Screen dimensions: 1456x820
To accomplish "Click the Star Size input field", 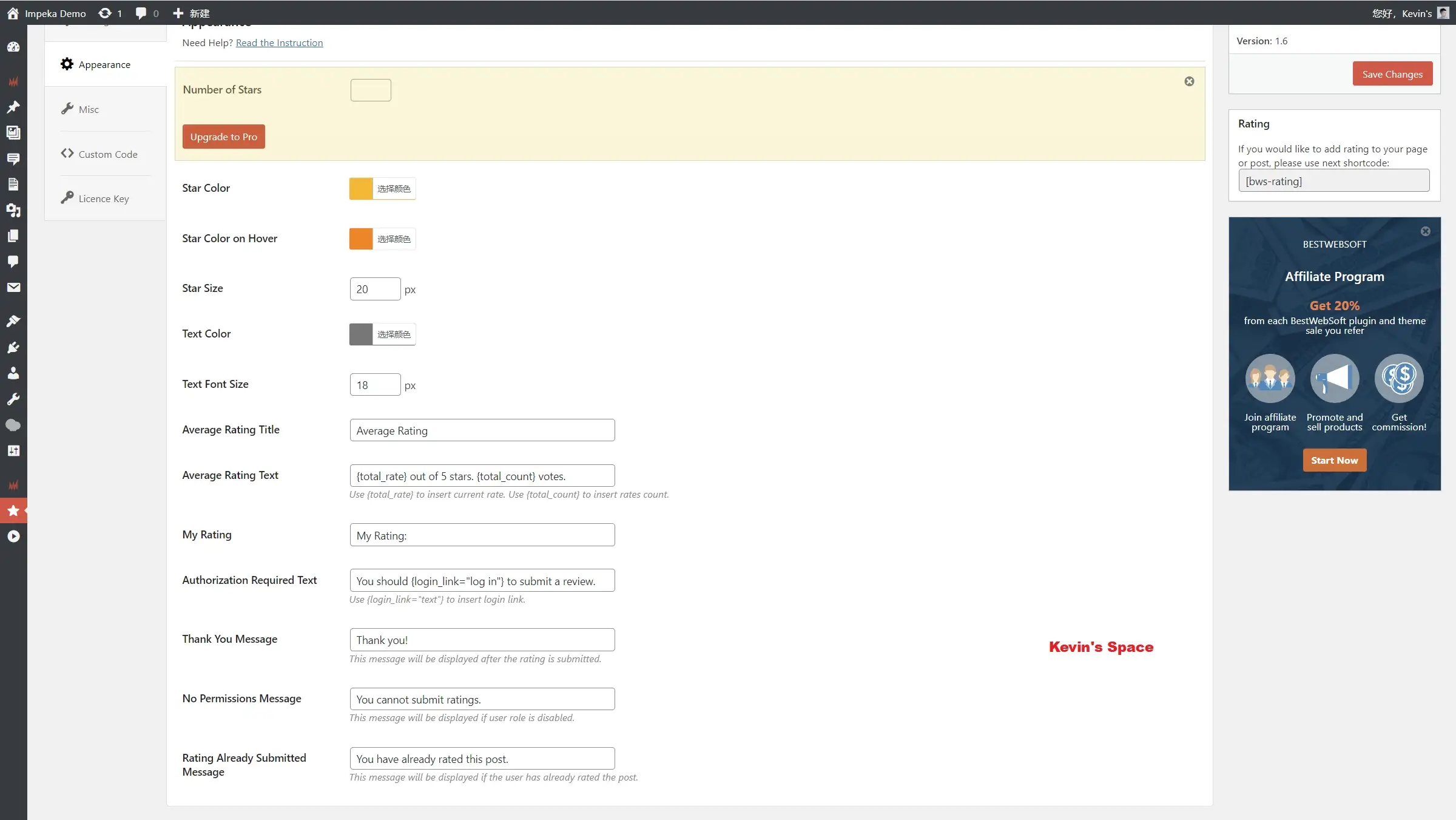I will (x=374, y=289).
